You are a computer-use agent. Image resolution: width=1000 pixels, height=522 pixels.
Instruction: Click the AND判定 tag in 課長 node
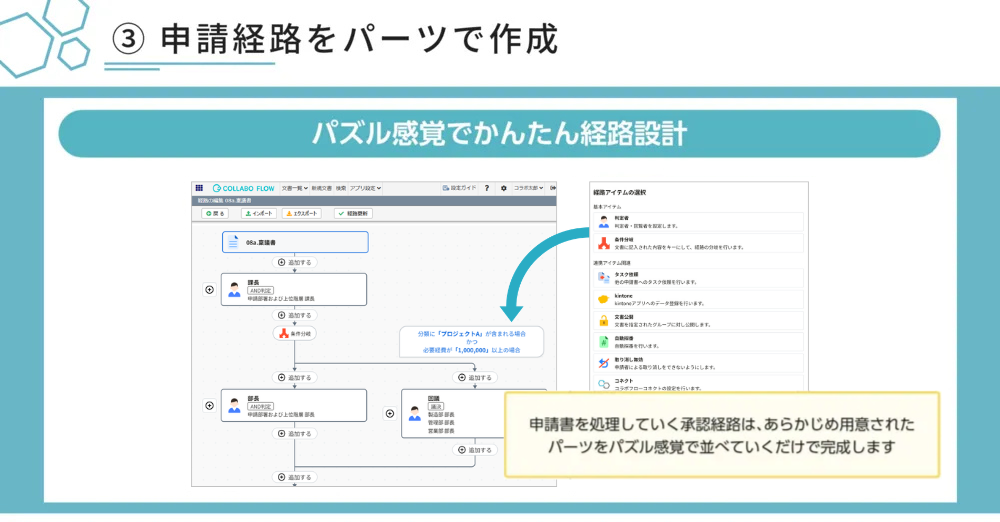point(260,290)
